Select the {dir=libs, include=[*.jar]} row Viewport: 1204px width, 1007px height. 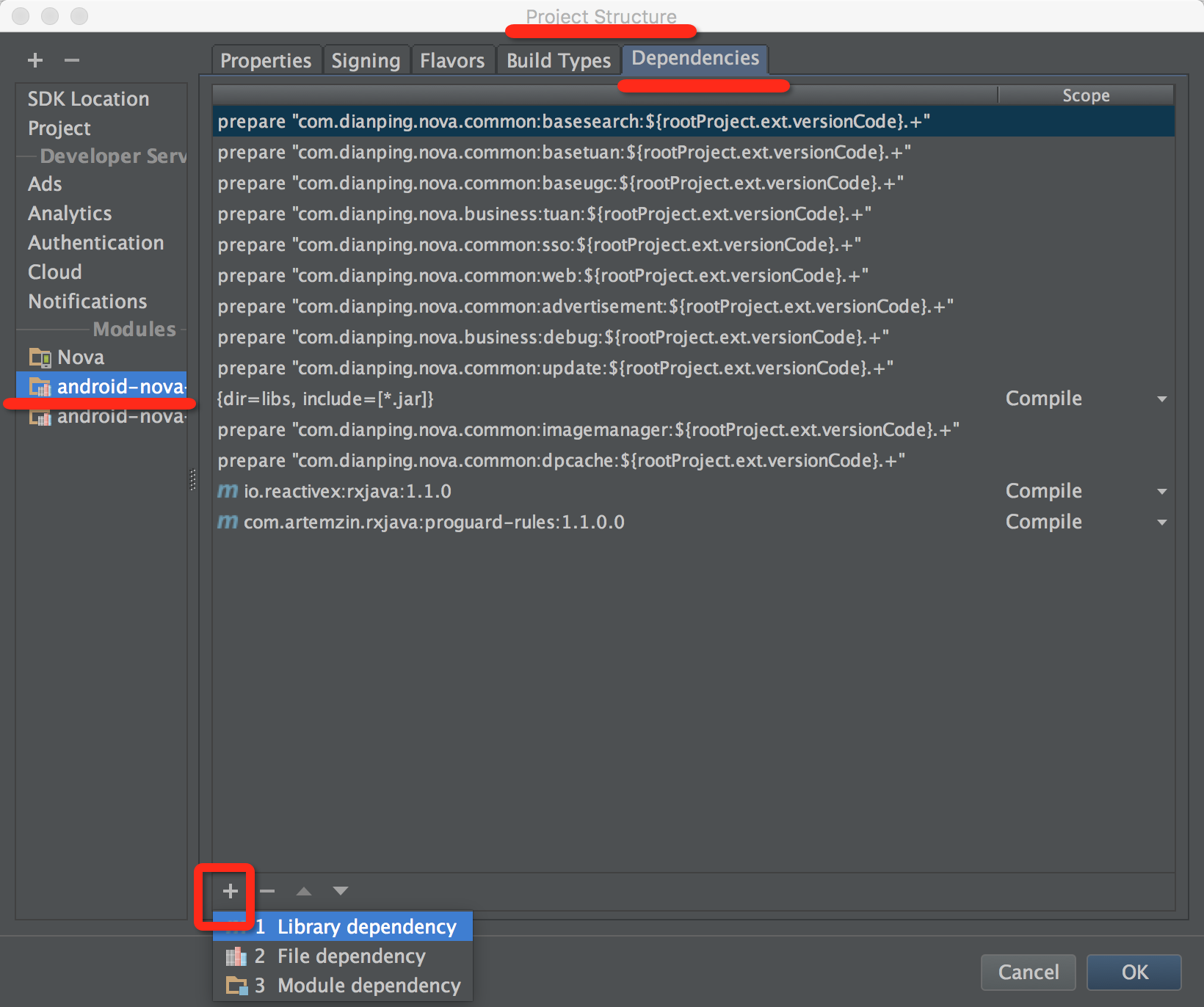pos(694,399)
